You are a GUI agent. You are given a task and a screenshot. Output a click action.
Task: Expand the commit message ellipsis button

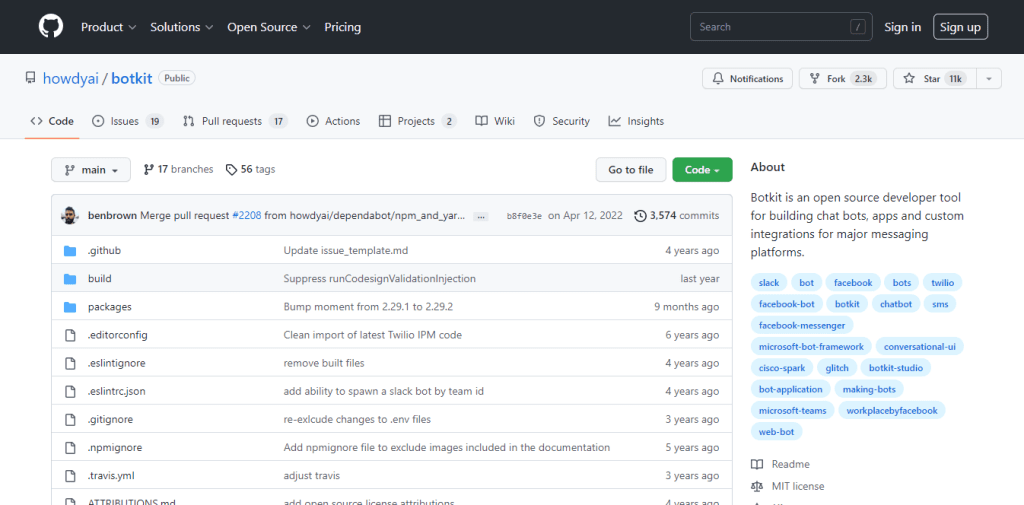point(481,216)
